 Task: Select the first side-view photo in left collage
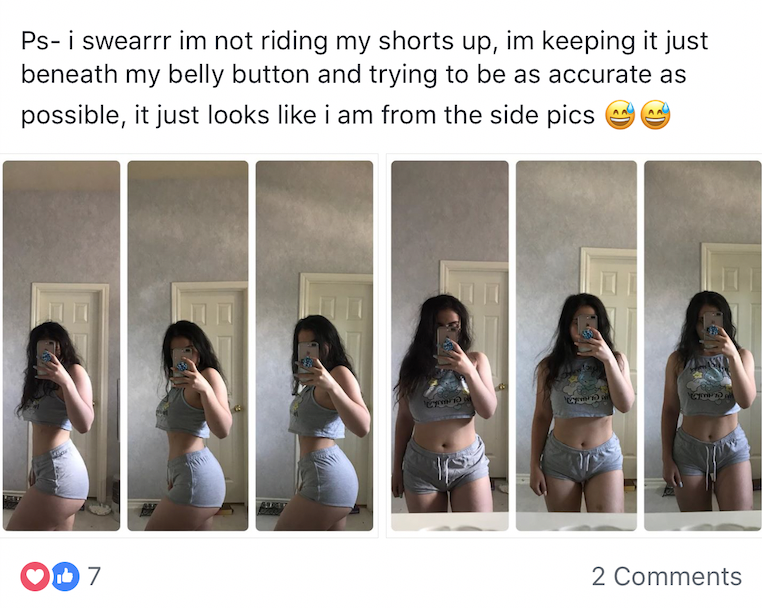(61, 345)
